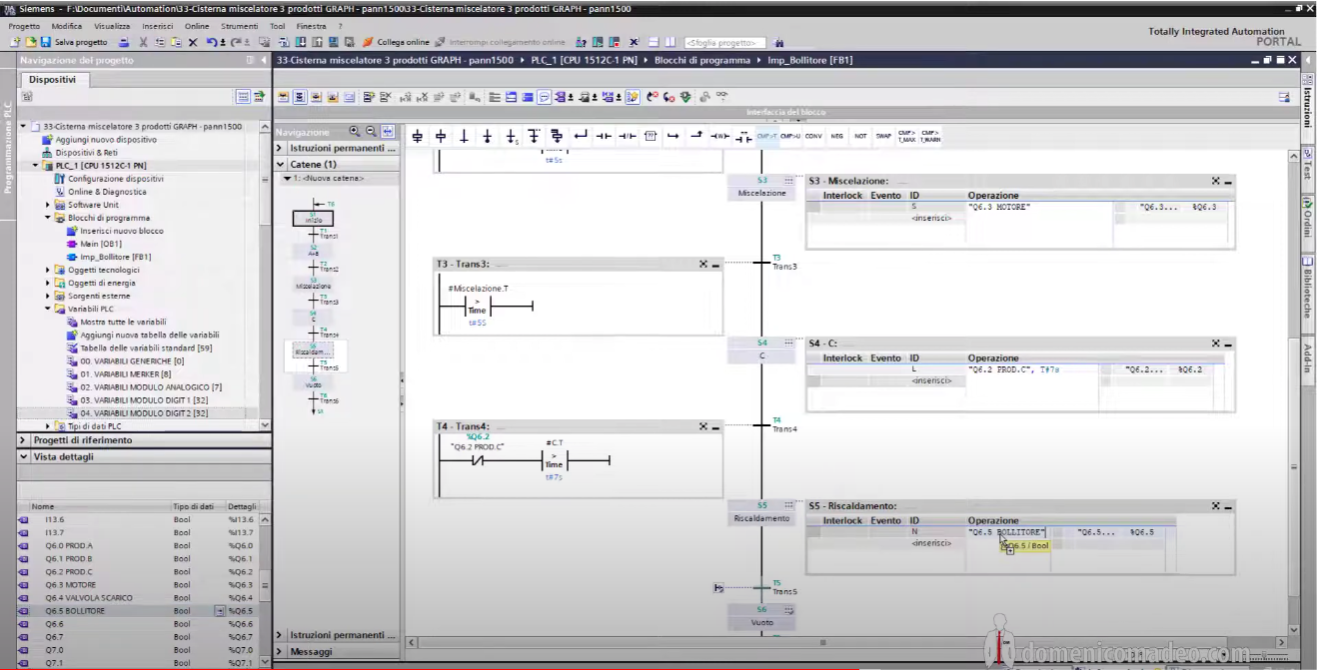Select step S5 Riscaldamento in sequence
This screenshot has height=670, width=1317.
point(762,512)
